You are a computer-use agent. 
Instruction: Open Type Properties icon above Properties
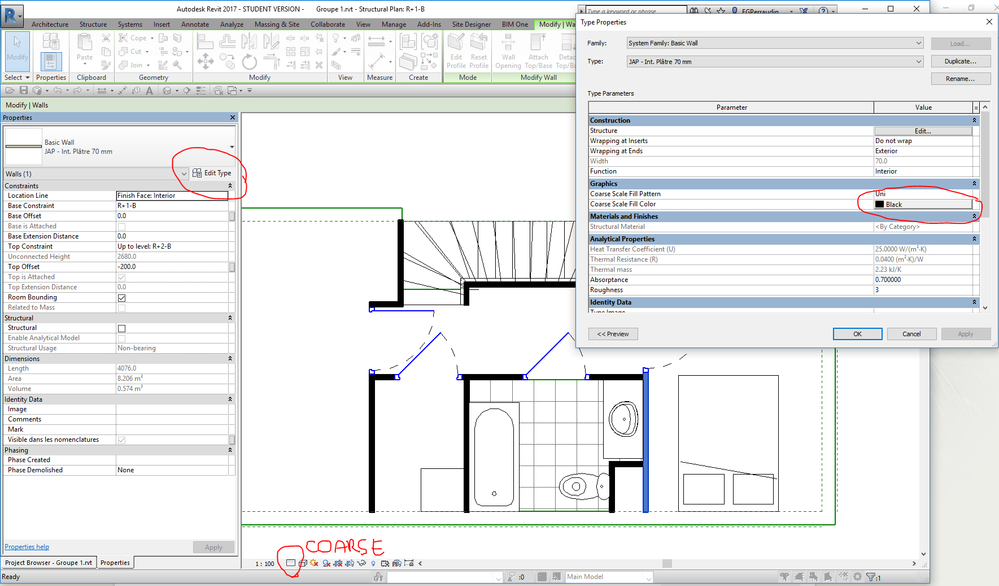tap(51, 40)
